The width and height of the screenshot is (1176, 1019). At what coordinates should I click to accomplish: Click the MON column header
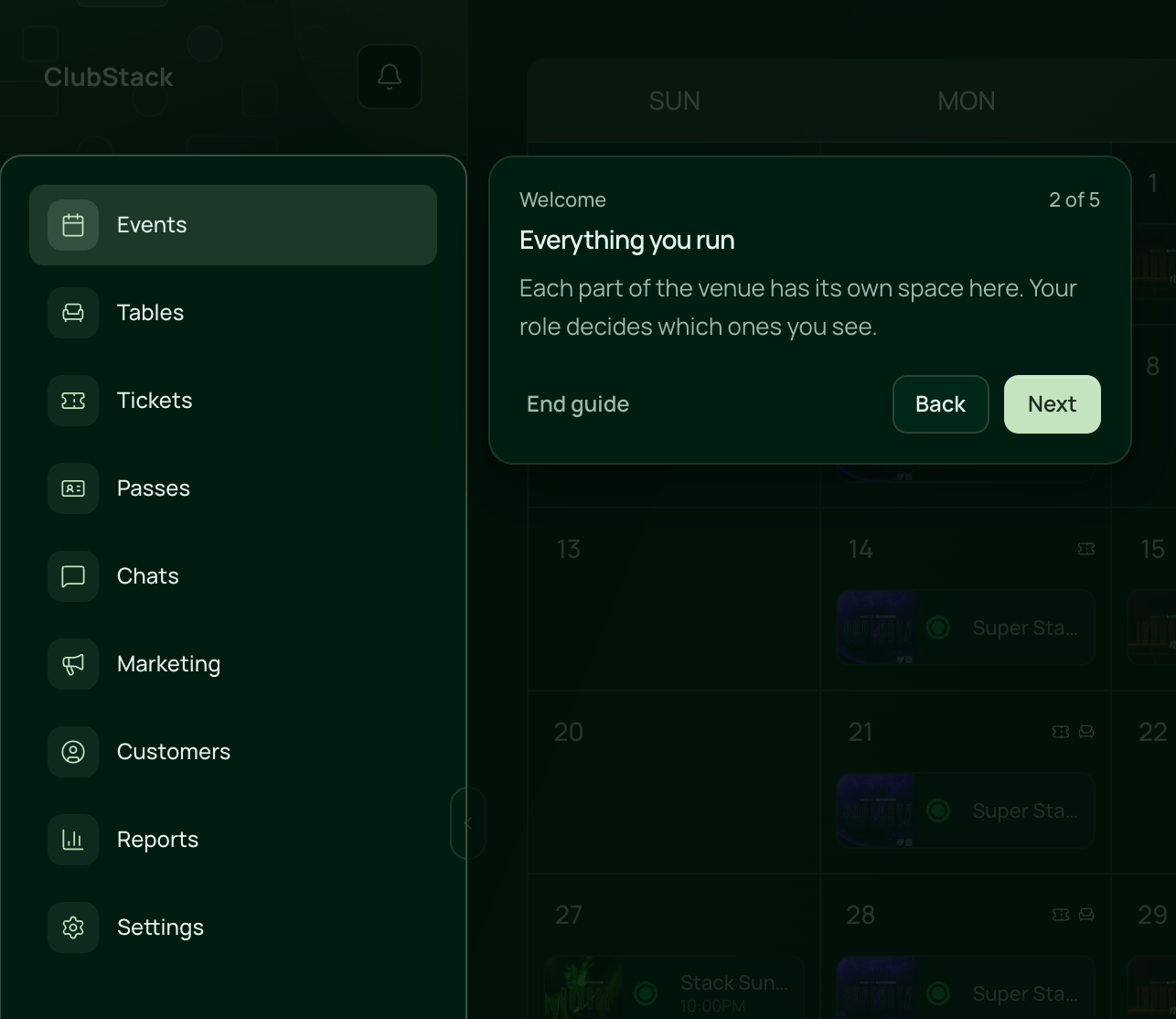point(967,101)
